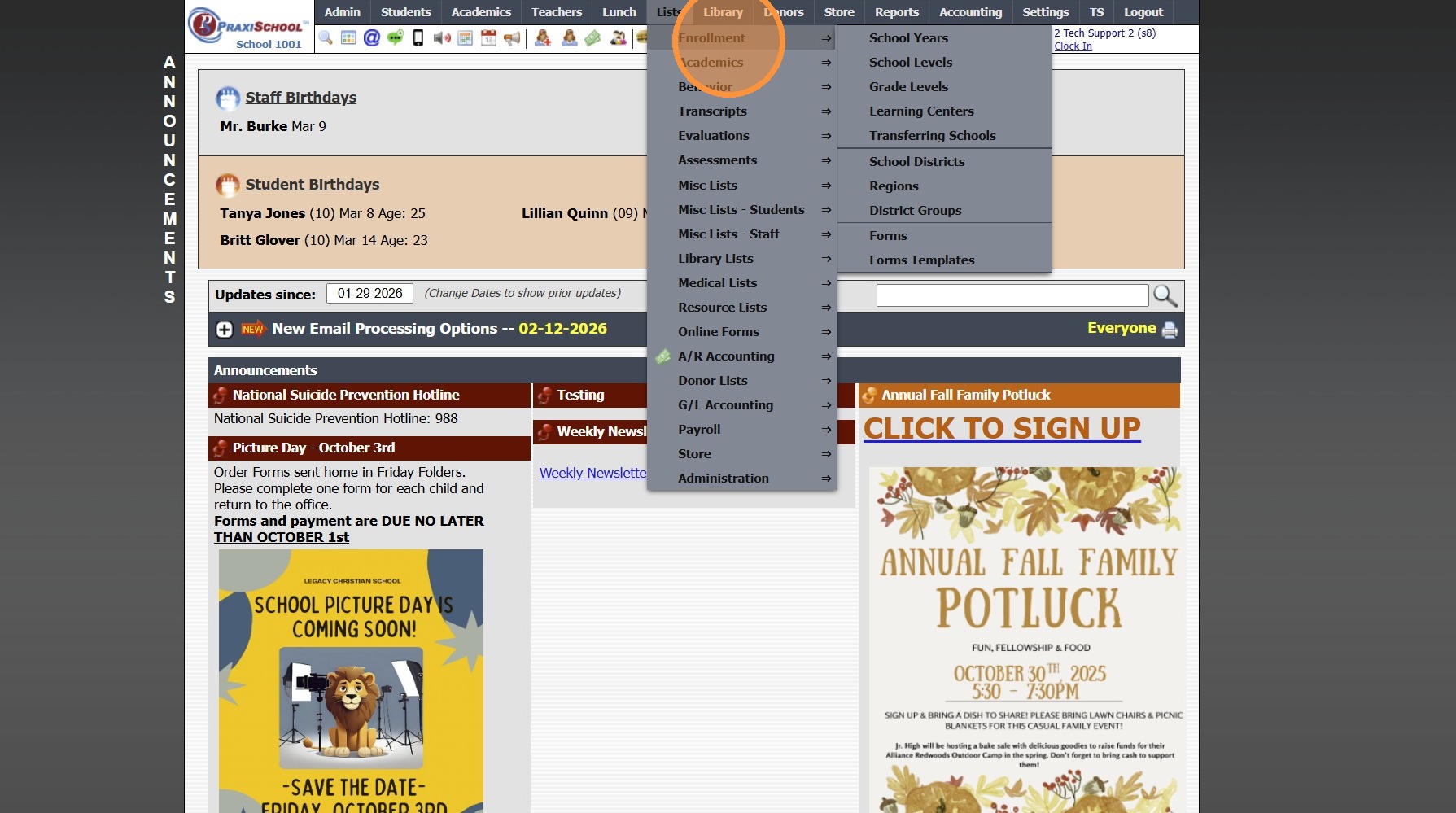
Task: Open the Settings menu
Action: click(1046, 12)
